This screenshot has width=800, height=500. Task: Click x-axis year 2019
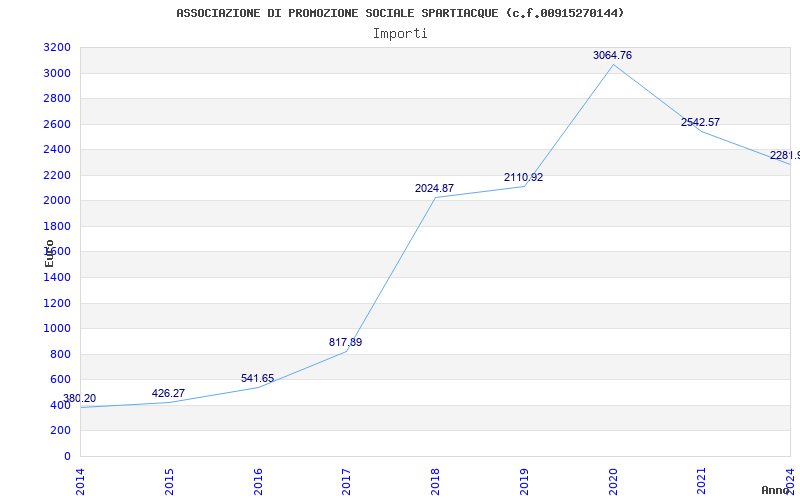(x=524, y=482)
